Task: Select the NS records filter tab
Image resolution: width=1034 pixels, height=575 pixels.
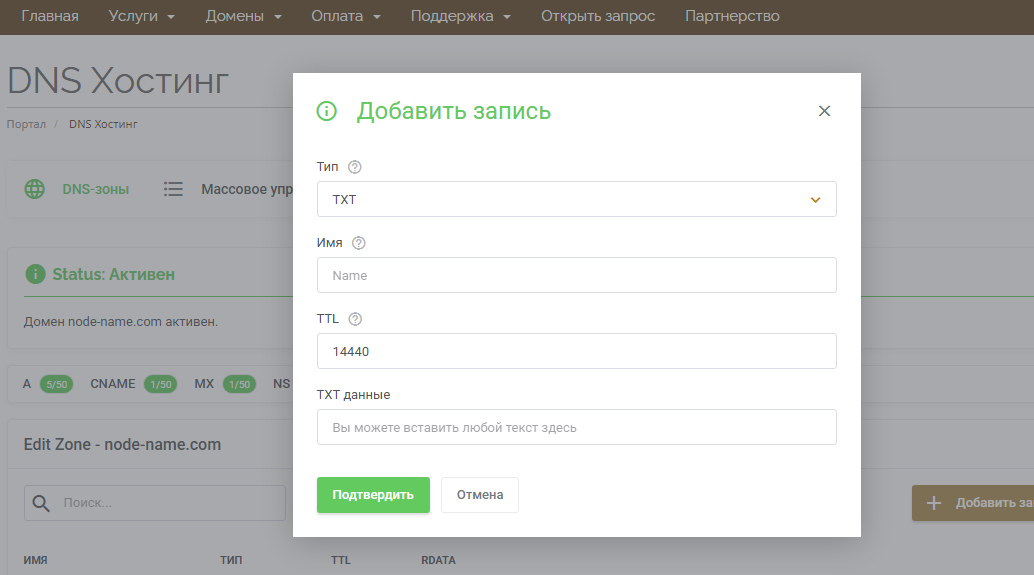Action: [x=282, y=384]
